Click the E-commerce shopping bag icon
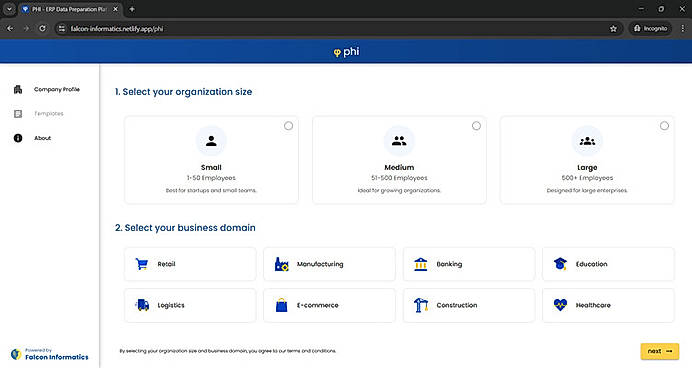 click(x=282, y=305)
